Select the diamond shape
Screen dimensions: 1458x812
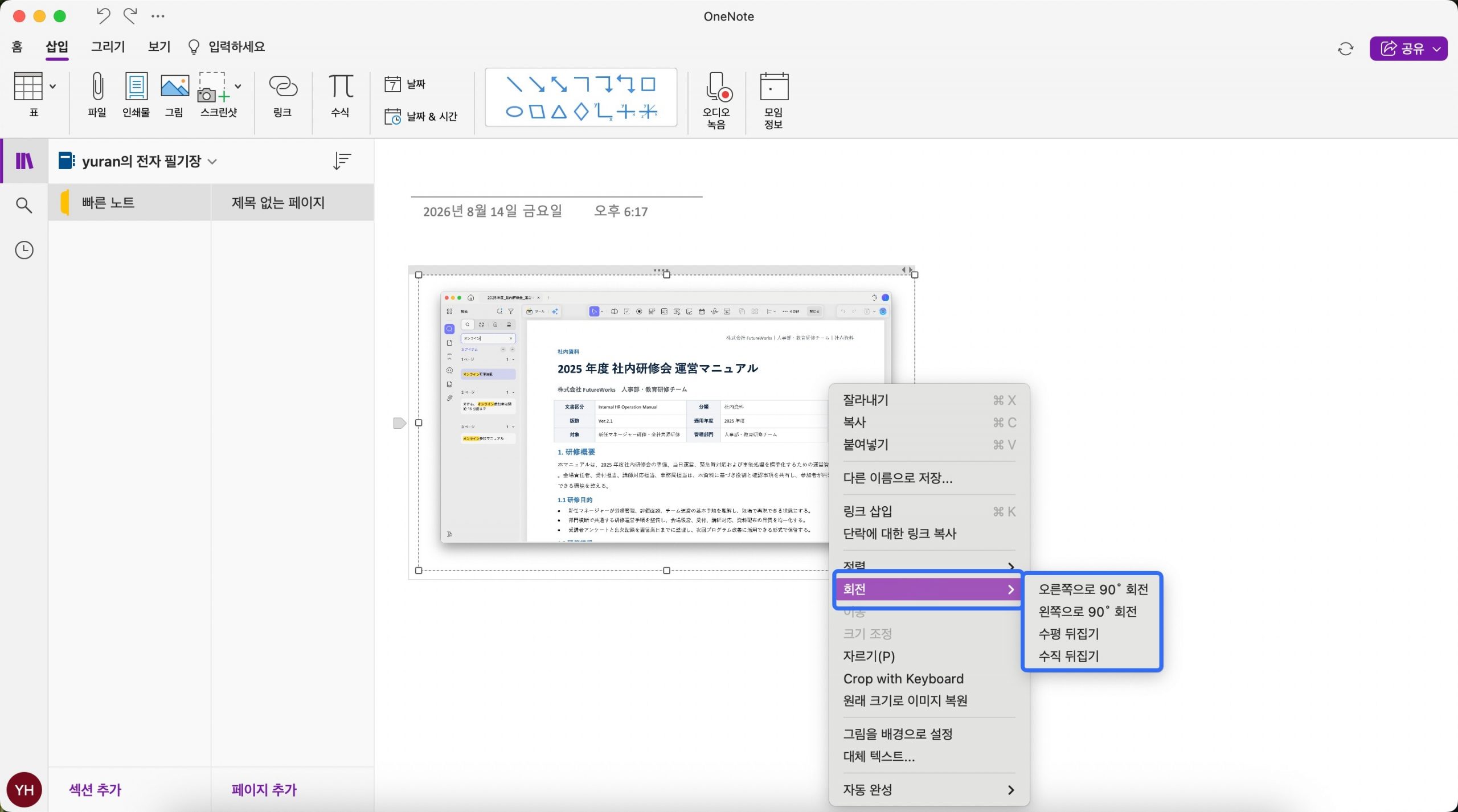[x=581, y=112]
